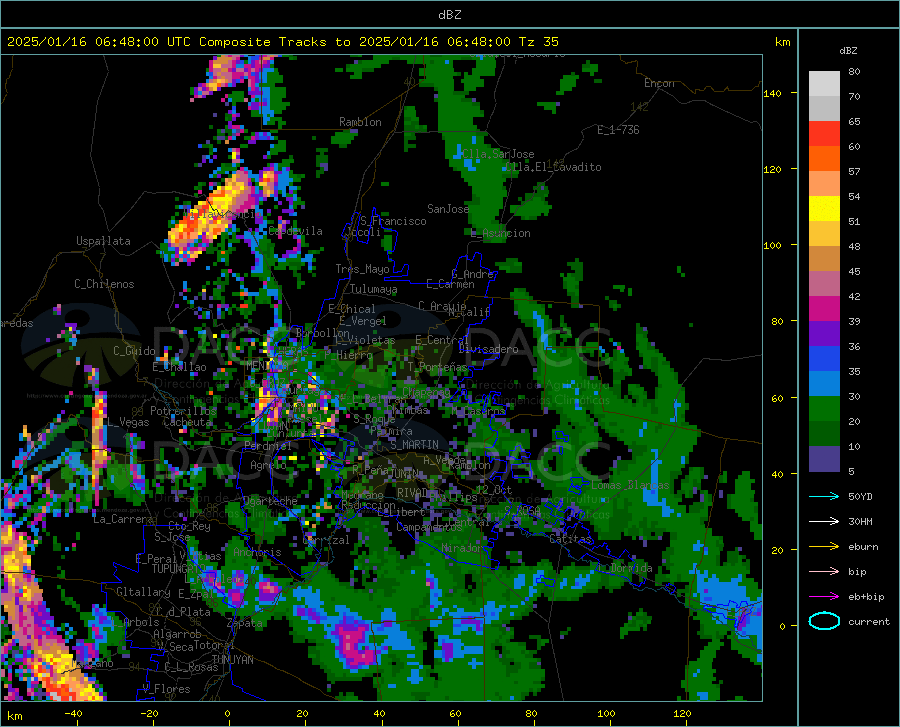The width and height of the screenshot is (900, 727).
Task: Click the 'S_Francisco' map label
Action: click(x=393, y=221)
